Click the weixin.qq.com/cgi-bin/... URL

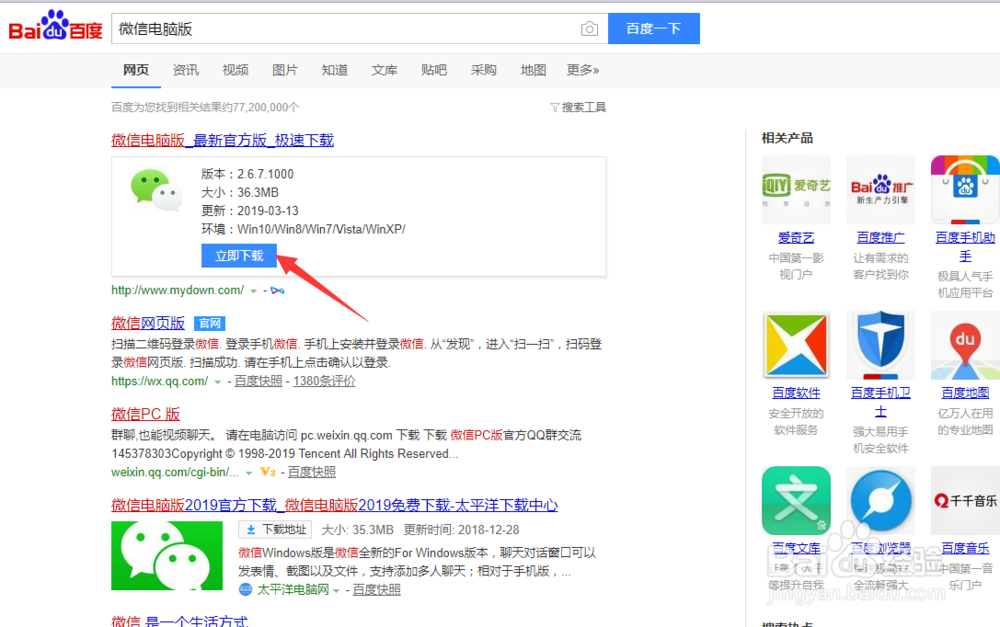coord(175,472)
